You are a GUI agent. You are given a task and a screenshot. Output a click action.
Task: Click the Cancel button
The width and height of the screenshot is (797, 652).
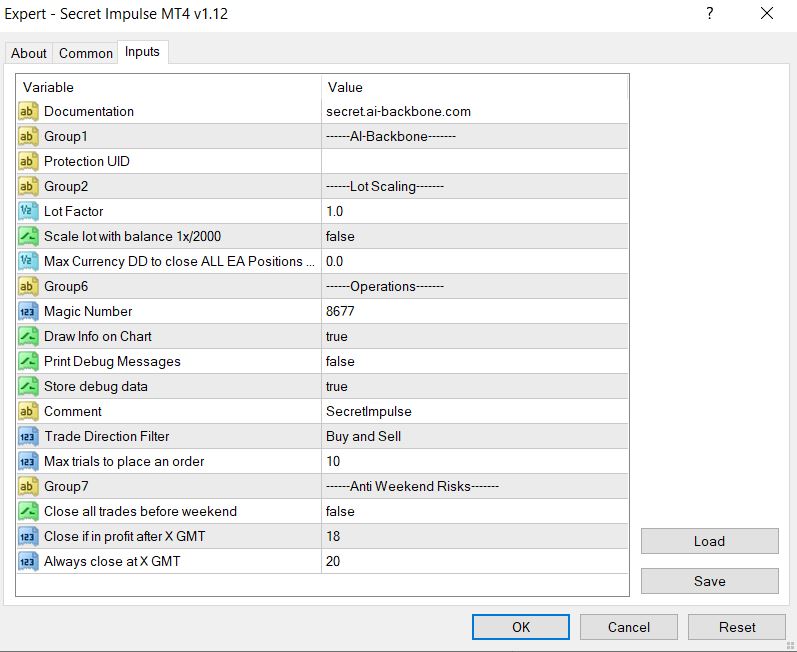tap(629, 627)
